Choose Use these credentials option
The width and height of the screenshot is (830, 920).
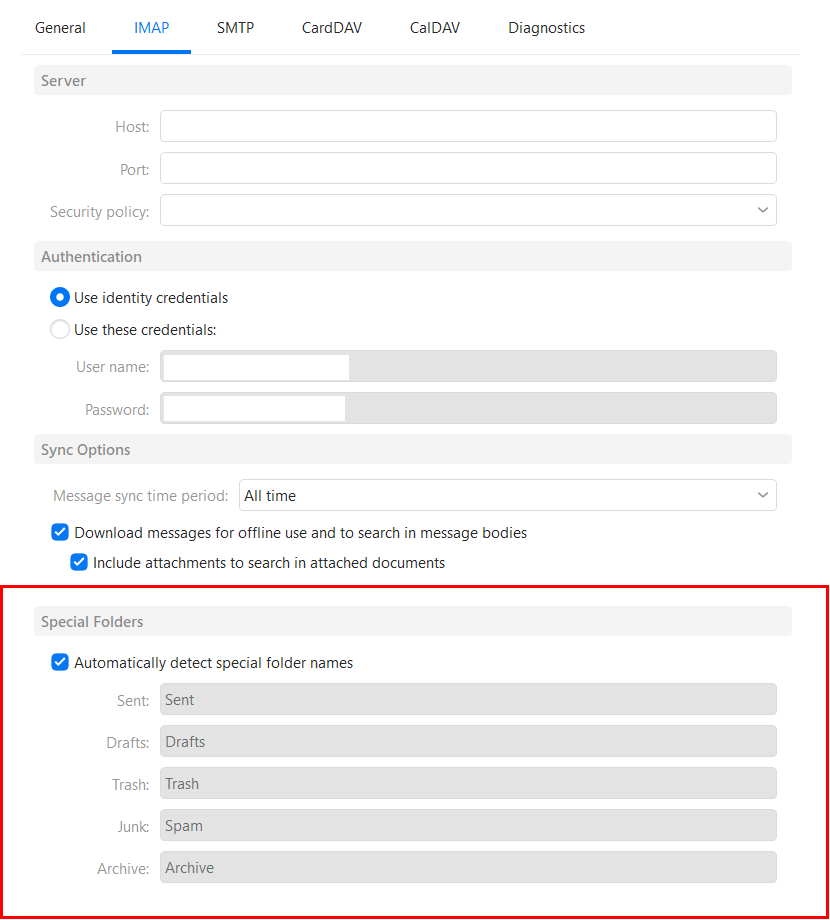coord(60,329)
